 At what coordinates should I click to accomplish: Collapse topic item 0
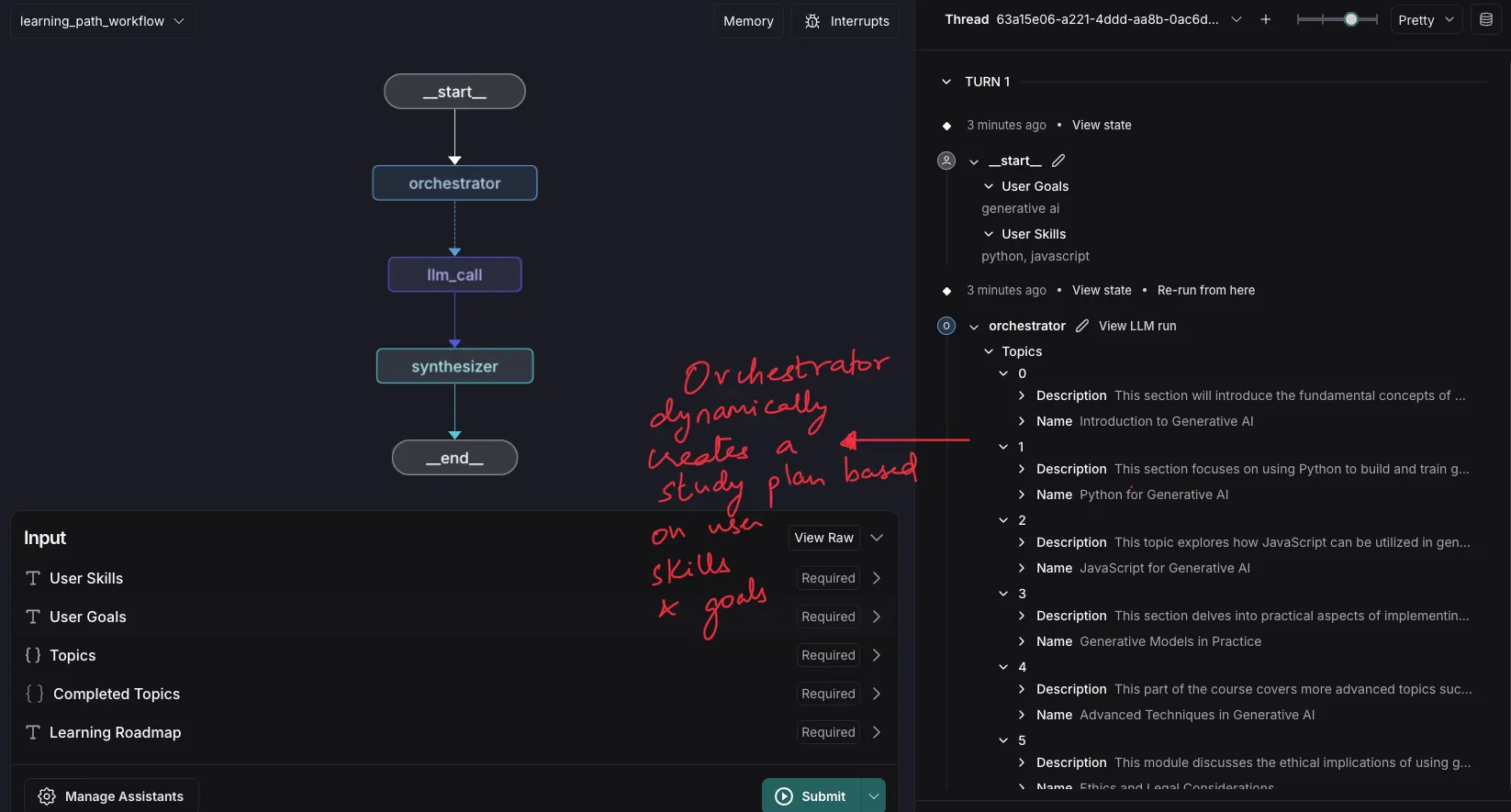coord(1003,373)
